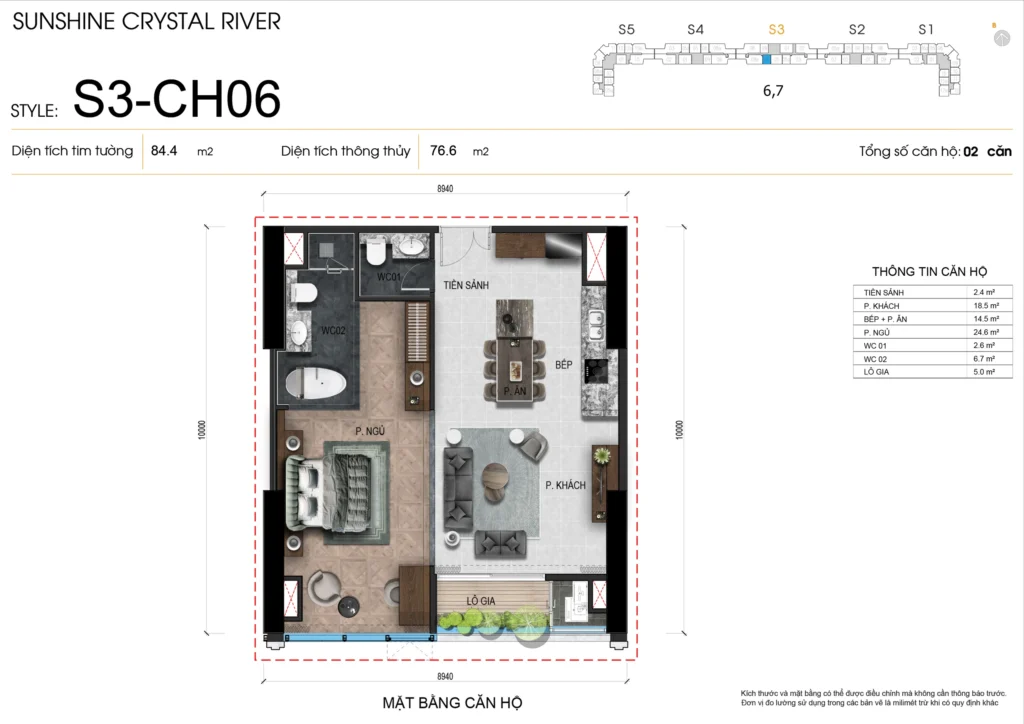Viewport: 1024px width, 724px height.
Task: Select the S1 block label in the key plan
Action: [926, 30]
